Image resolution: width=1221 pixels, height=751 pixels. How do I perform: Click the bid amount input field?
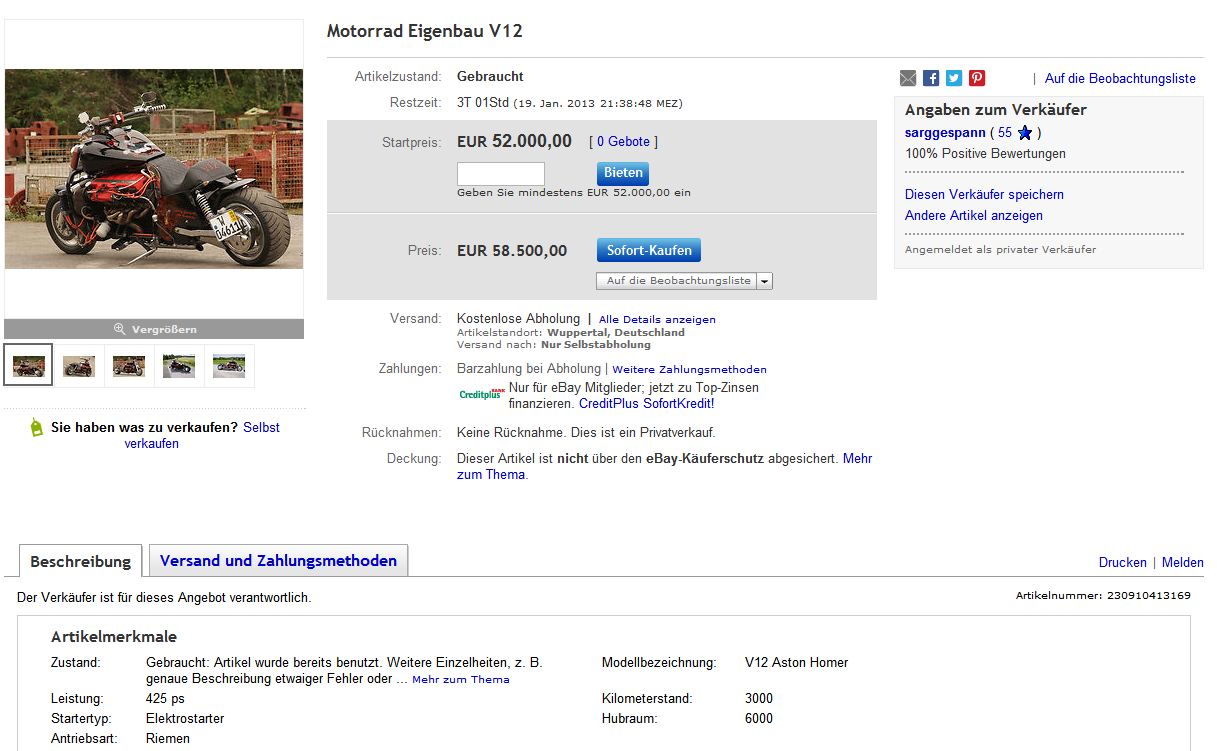tap(501, 174)
